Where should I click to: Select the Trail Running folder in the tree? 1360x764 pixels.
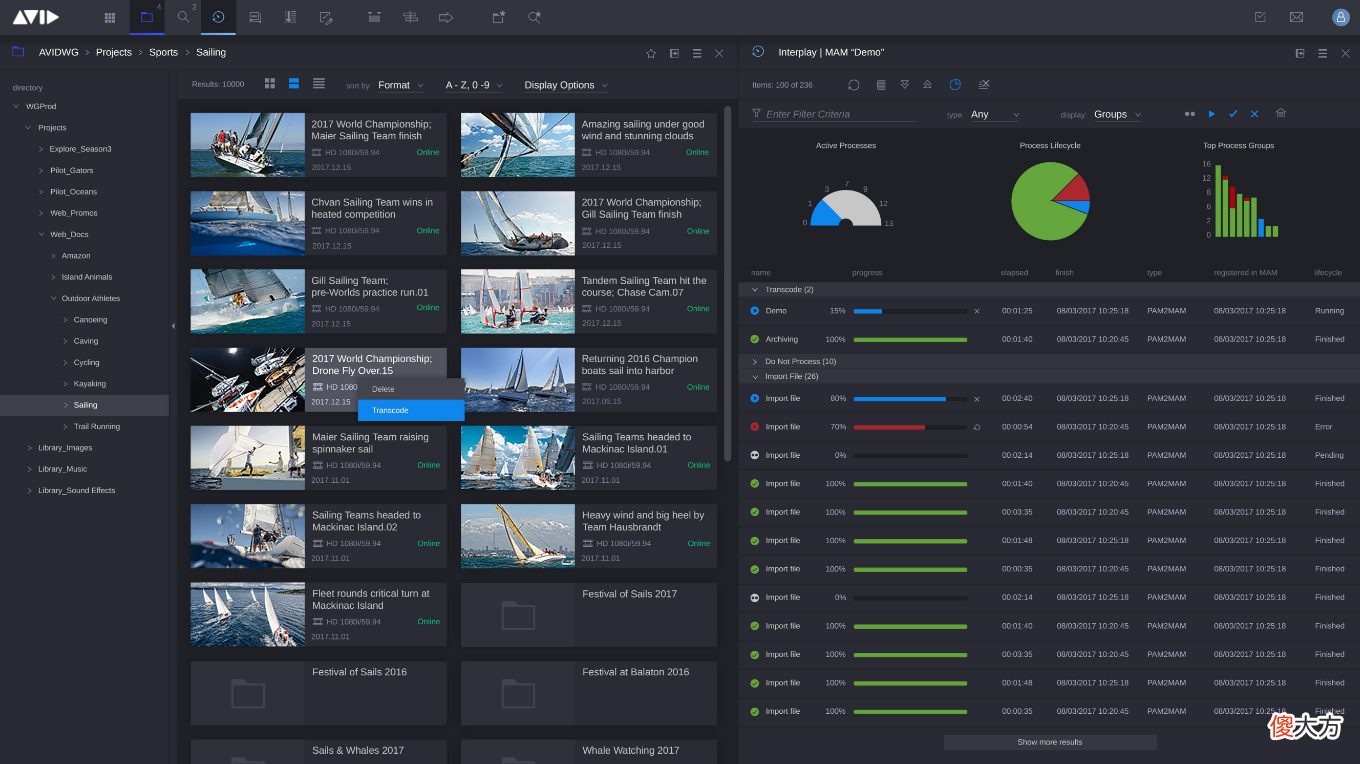tap(97, 426)
